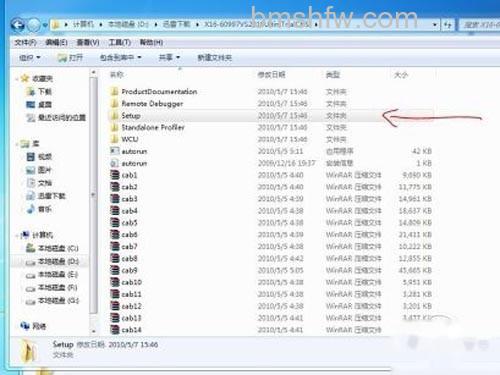Click the search box field
The height and width of the screenshot is (375, 500).
tap(479, 25)
